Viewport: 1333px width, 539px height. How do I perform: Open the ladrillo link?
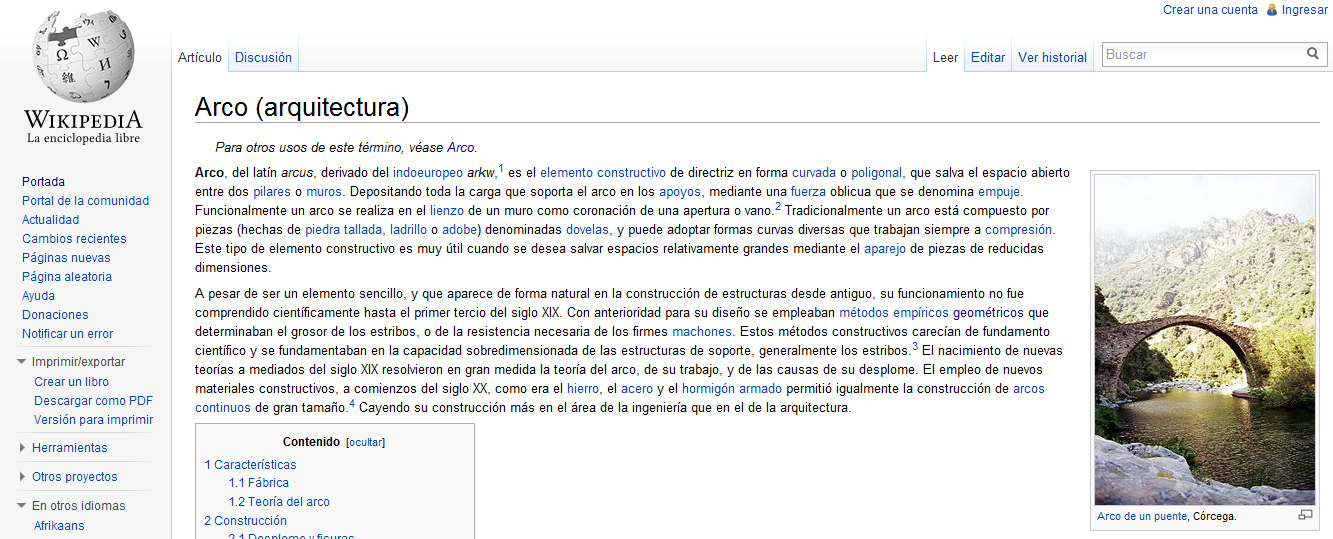click(x=408, y=230)
